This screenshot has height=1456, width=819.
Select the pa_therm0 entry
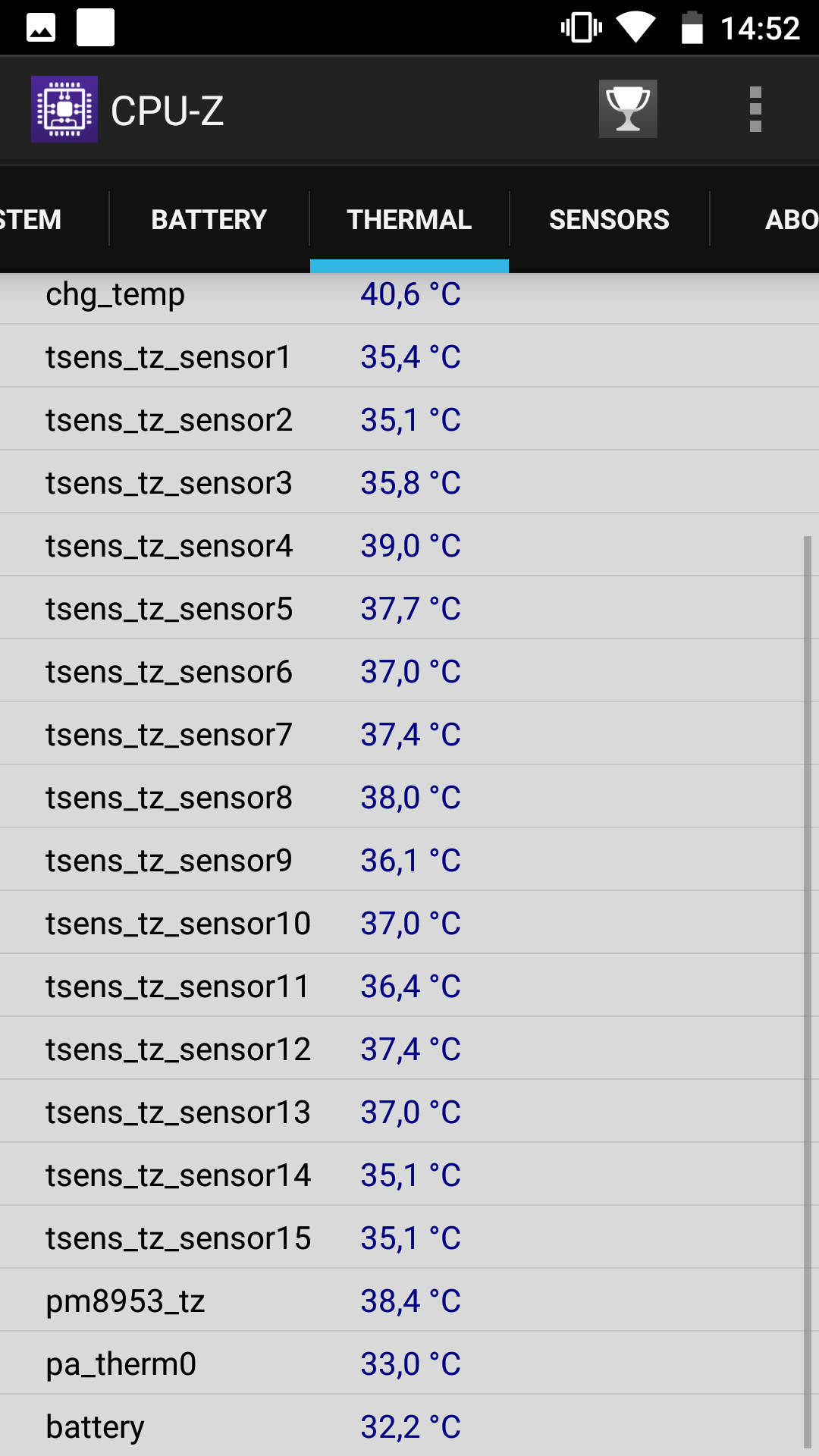tap(409, 1363)
